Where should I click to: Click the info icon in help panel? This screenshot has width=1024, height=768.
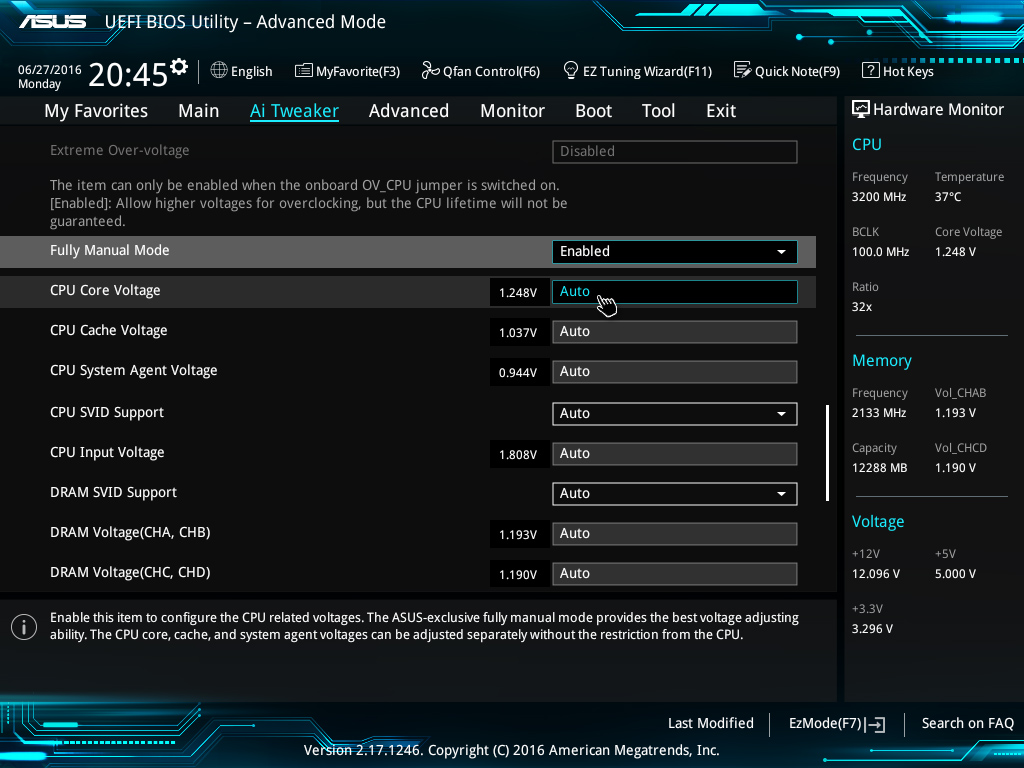point(24,627)
